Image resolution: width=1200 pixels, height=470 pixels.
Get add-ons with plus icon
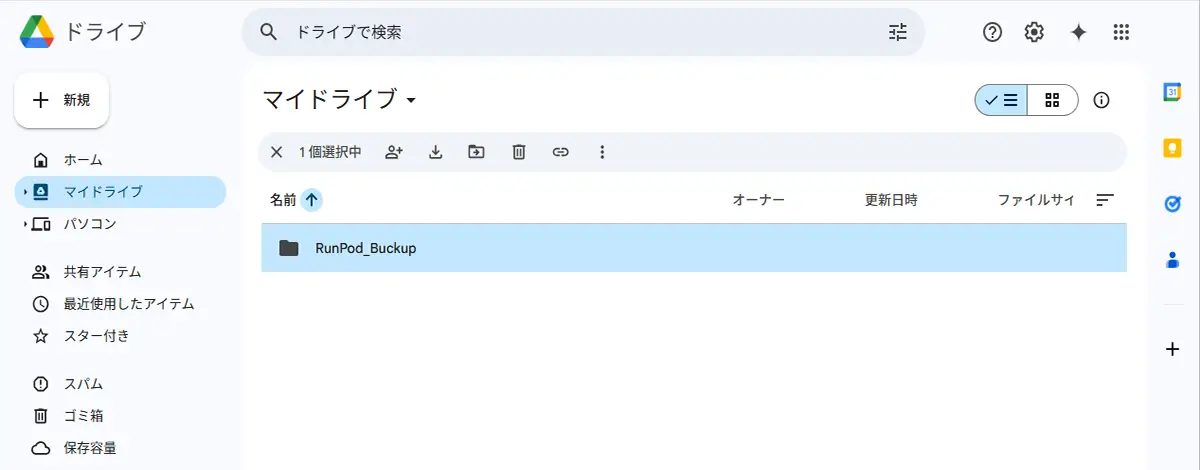1172,349
